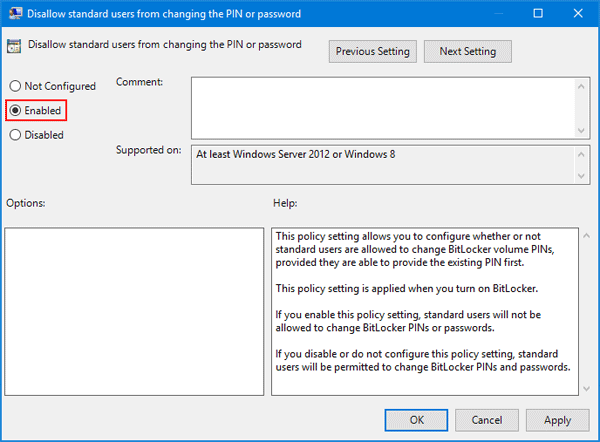Minimize the policy setting window
600x442 pixels.
(490, 14)
